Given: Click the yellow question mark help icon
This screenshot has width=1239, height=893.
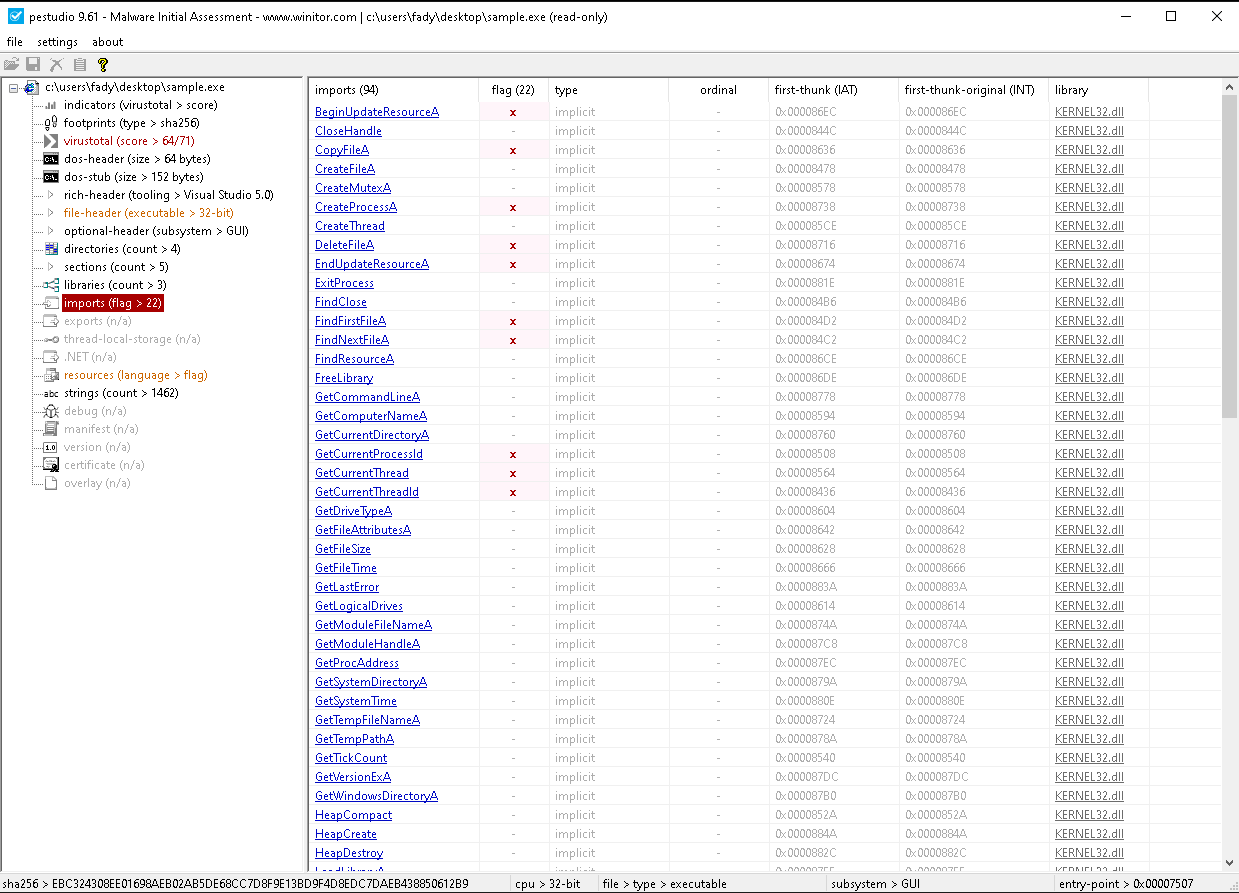Looking at the screenshot, I should [x=102, y=64].
